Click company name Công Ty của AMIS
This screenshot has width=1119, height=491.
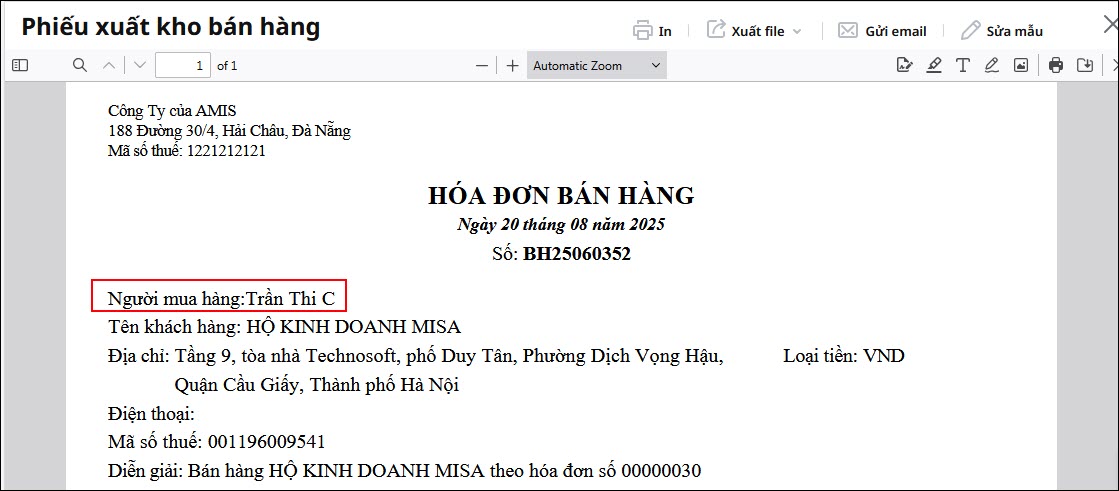pyautogui.click(x=172, y=111)
